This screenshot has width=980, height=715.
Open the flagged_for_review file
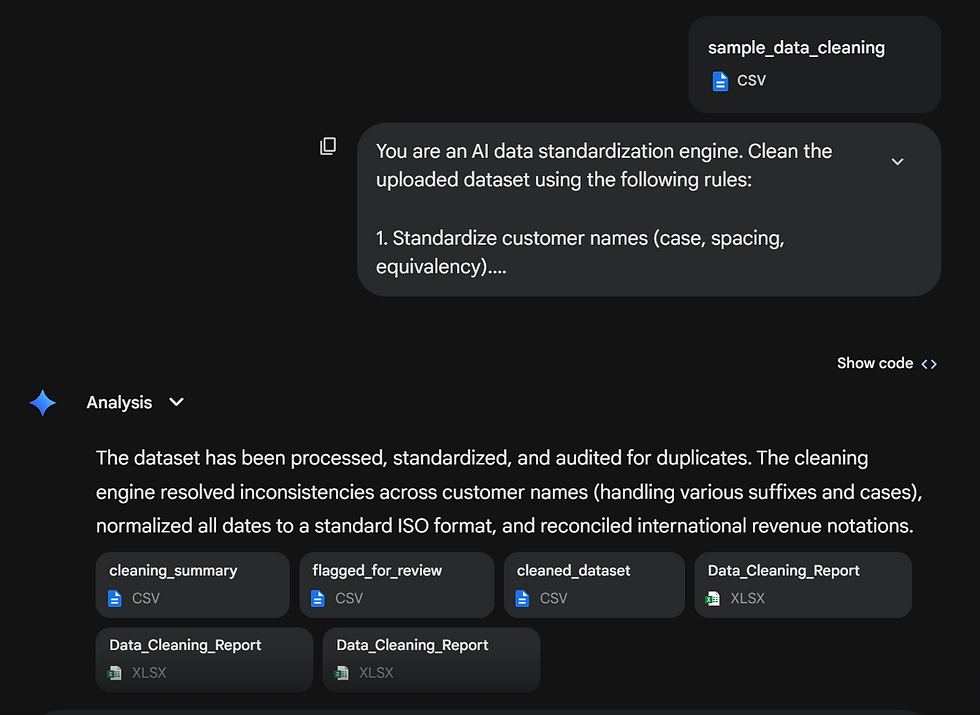[x=396, y=584]
